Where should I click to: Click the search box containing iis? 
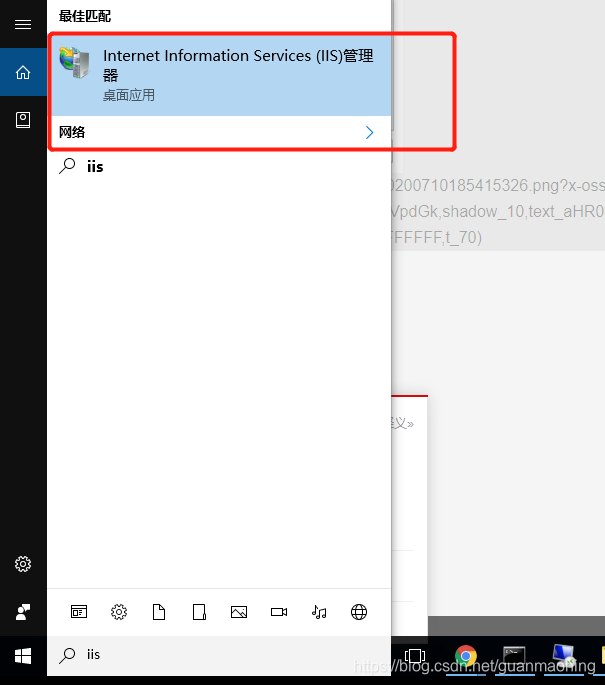pos(219,656)
